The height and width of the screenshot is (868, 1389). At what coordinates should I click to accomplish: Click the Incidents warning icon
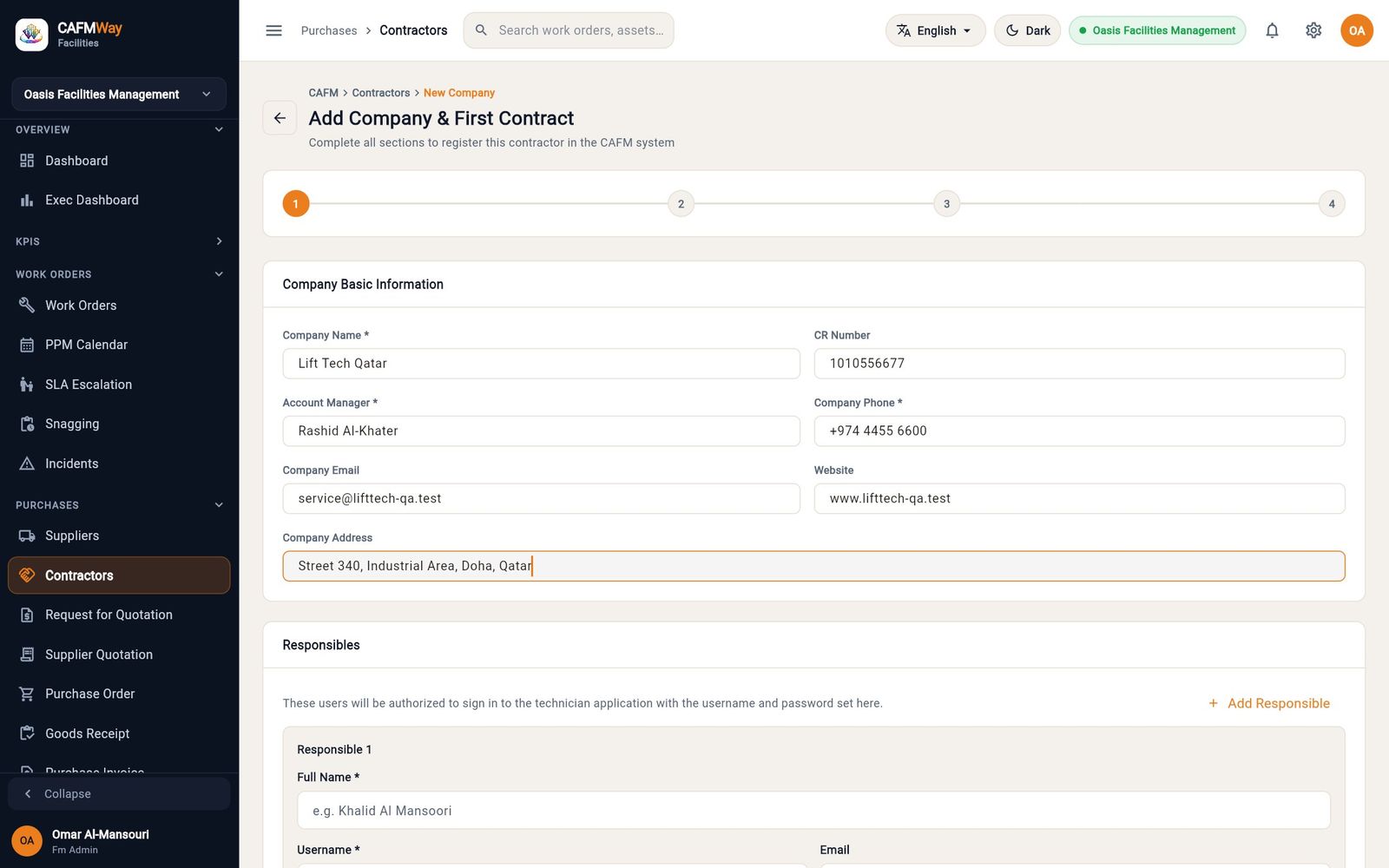pyautogui.click(x=27, y=464)
